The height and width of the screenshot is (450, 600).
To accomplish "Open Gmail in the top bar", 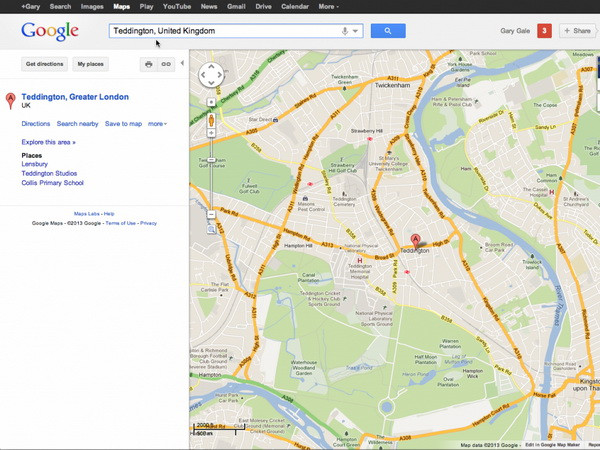I will tap(236, 7).
